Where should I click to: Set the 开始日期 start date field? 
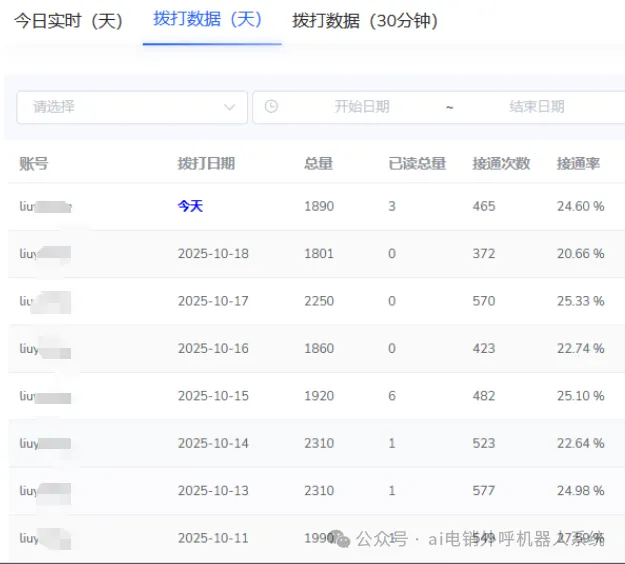pos(362,107)
